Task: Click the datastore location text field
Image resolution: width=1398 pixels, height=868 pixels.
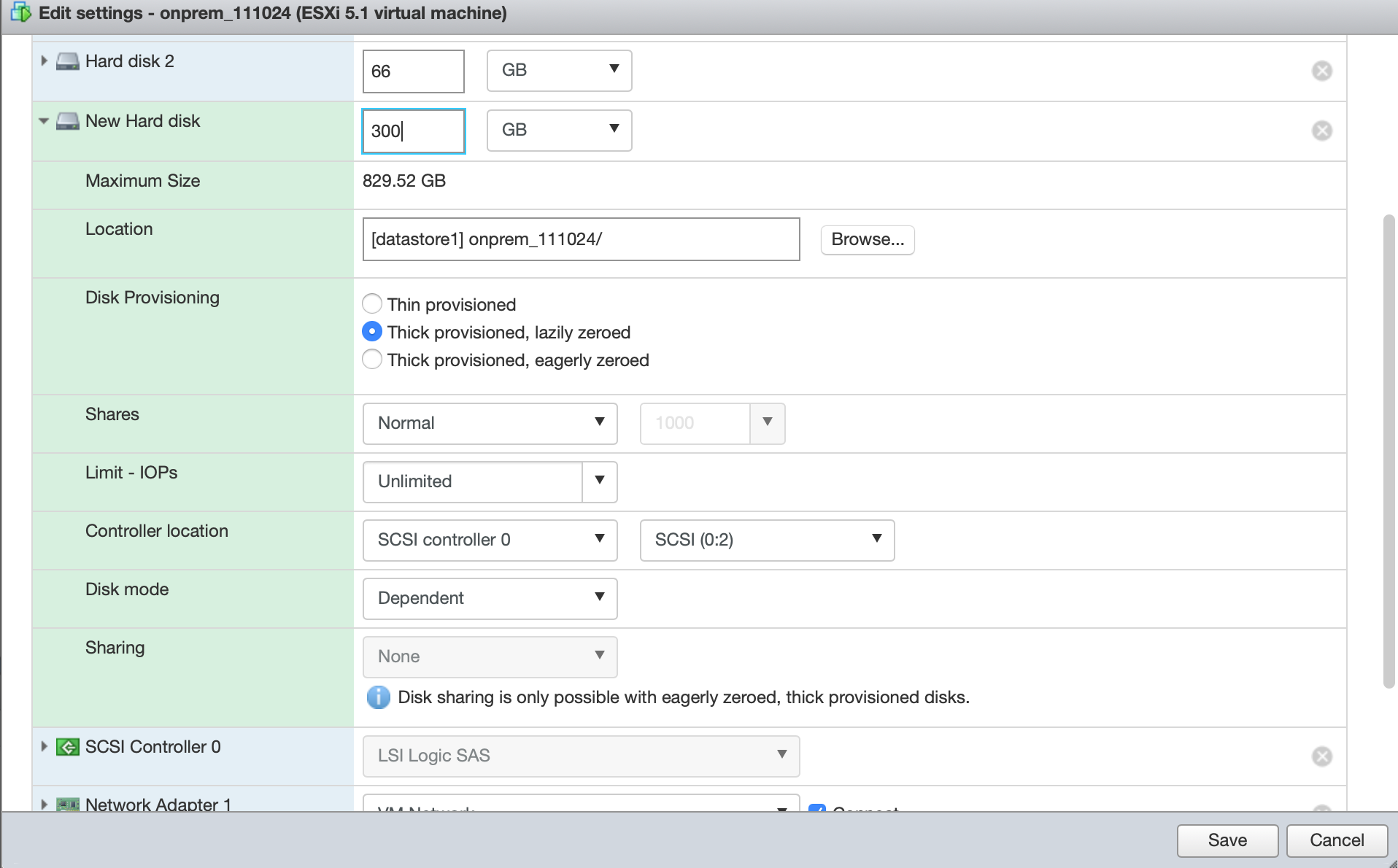Action: point(582,239)
